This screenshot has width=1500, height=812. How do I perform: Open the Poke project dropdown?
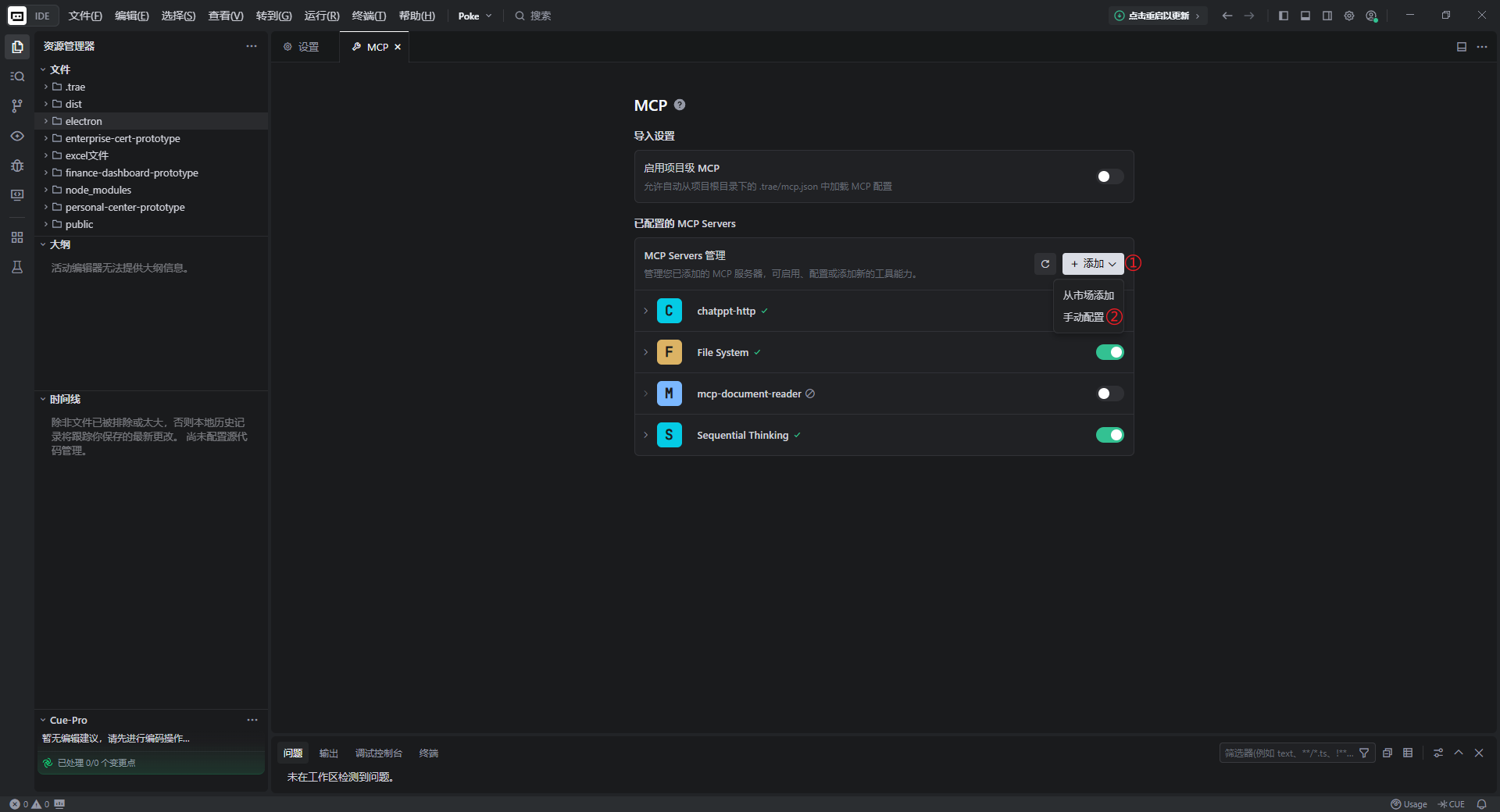pos(475,16)
